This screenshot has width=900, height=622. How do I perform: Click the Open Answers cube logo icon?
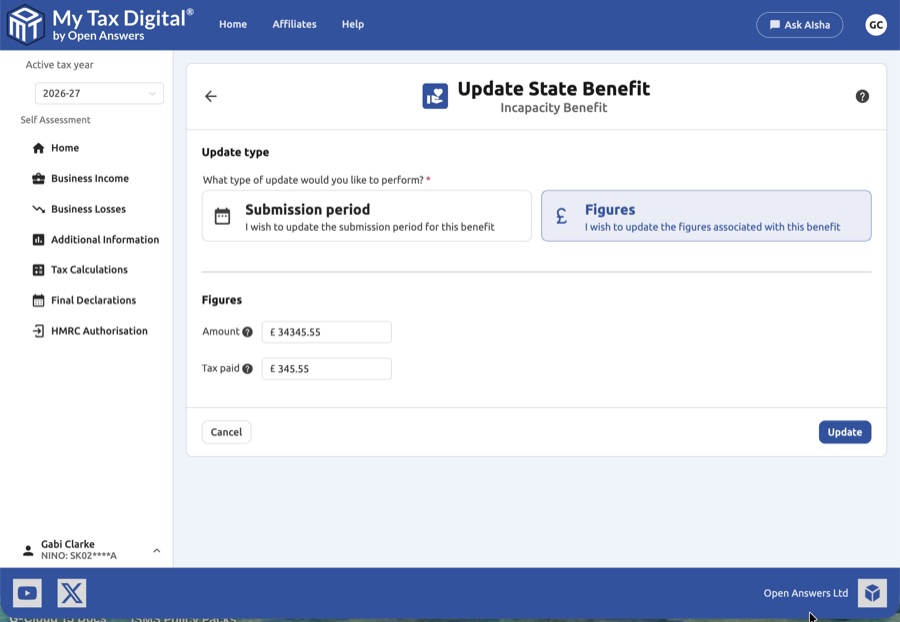click(872, 593)
